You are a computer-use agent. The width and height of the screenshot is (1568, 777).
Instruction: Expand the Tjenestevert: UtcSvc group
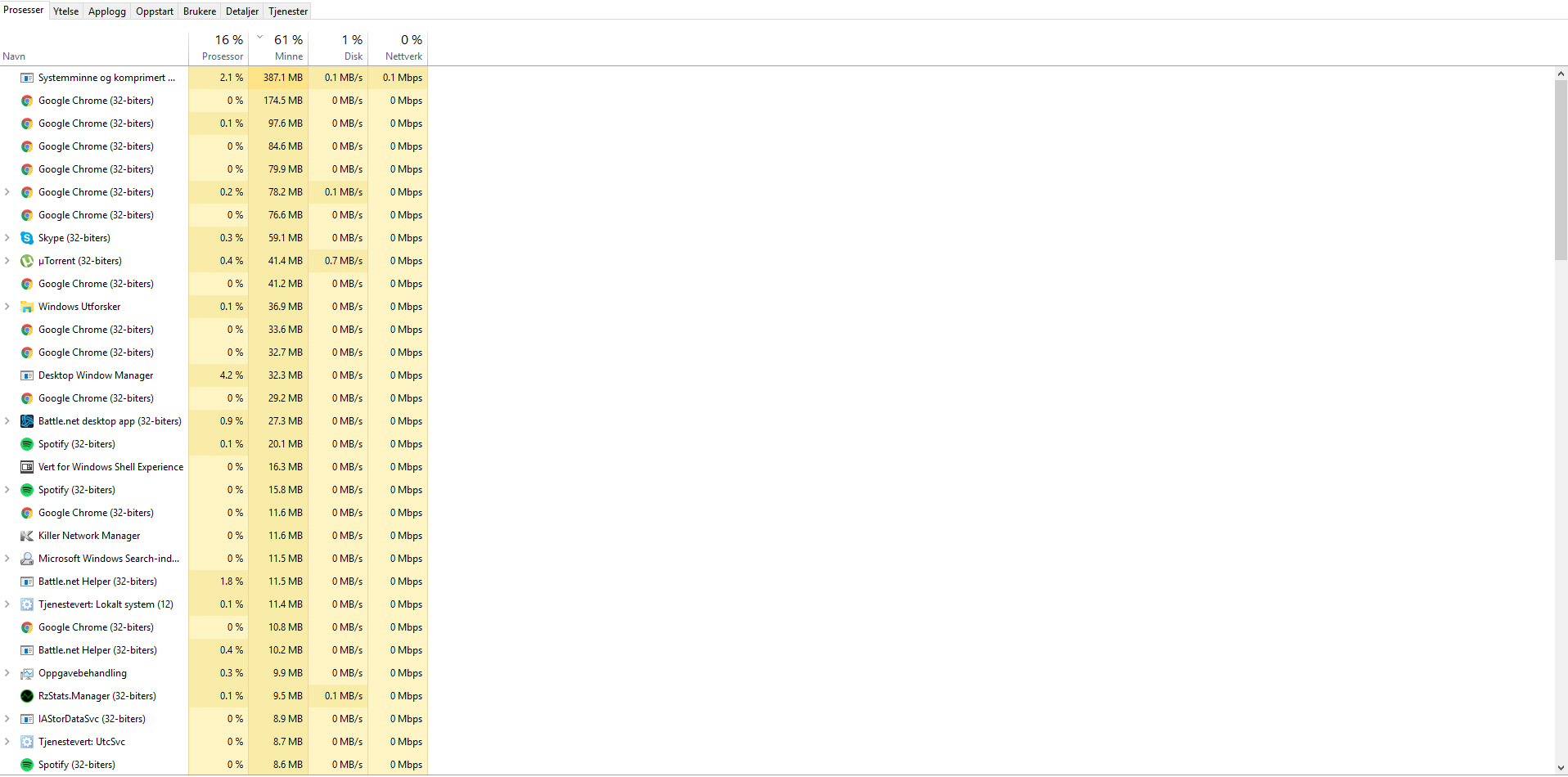[7, 742]
